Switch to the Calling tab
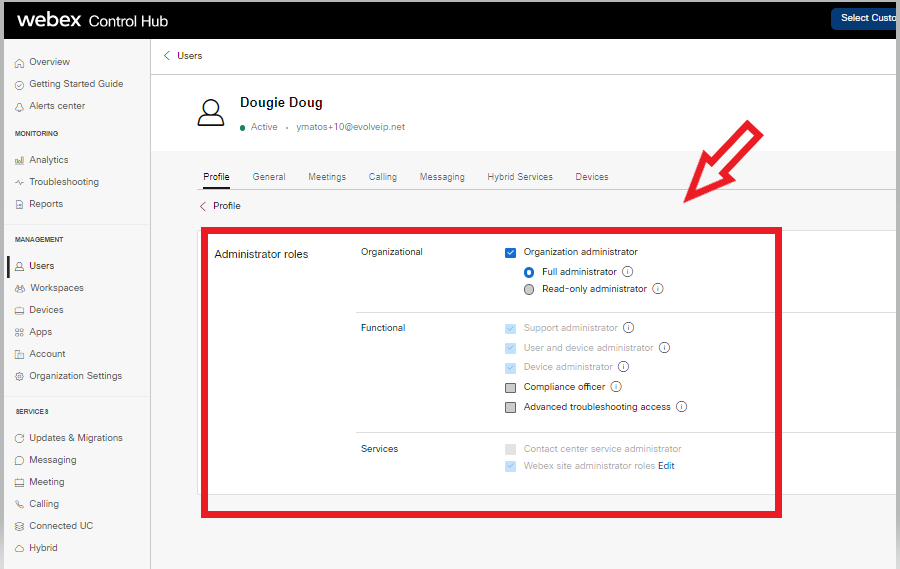The width and height of the screenshot is (900, 569). [x=382, y=177]
